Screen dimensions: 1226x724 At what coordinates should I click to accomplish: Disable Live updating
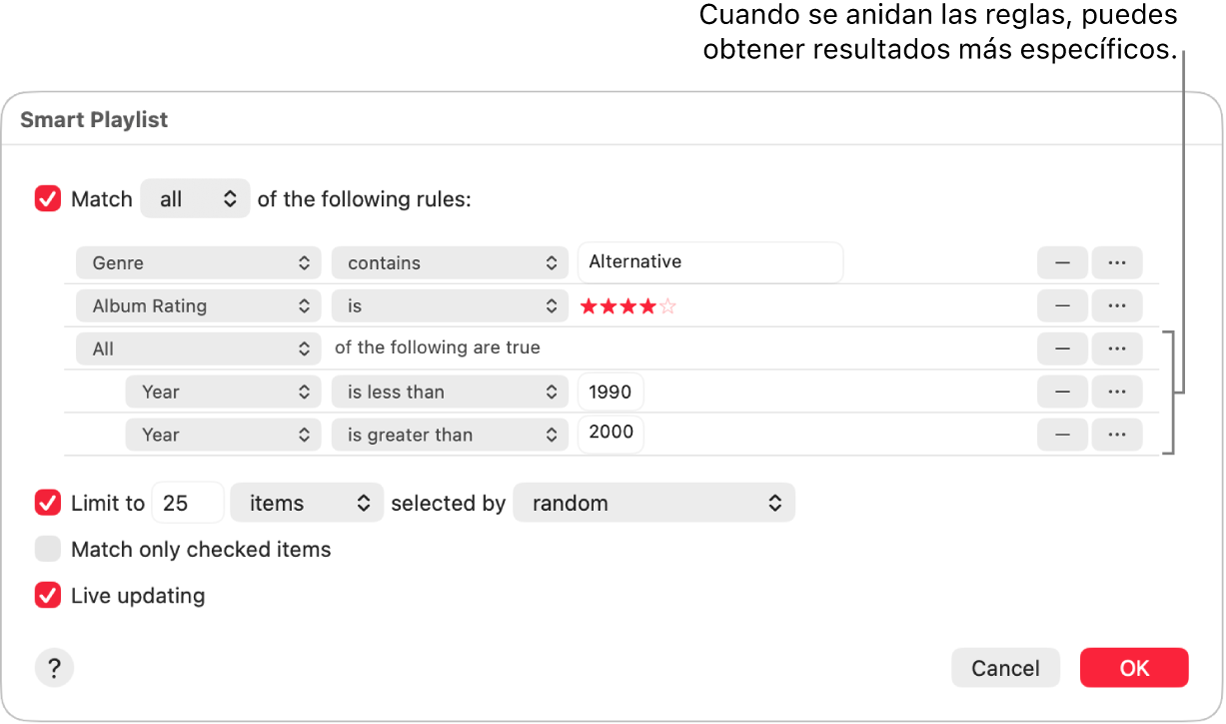pos(47,595)
